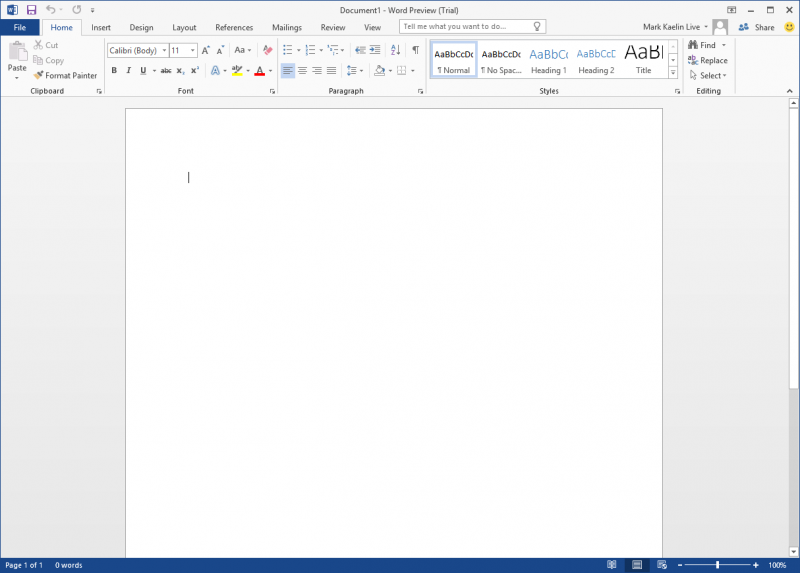The height and width of the screenshot is (573, 800).
Task: Start a bulleted list
Action: coord(287,50)
